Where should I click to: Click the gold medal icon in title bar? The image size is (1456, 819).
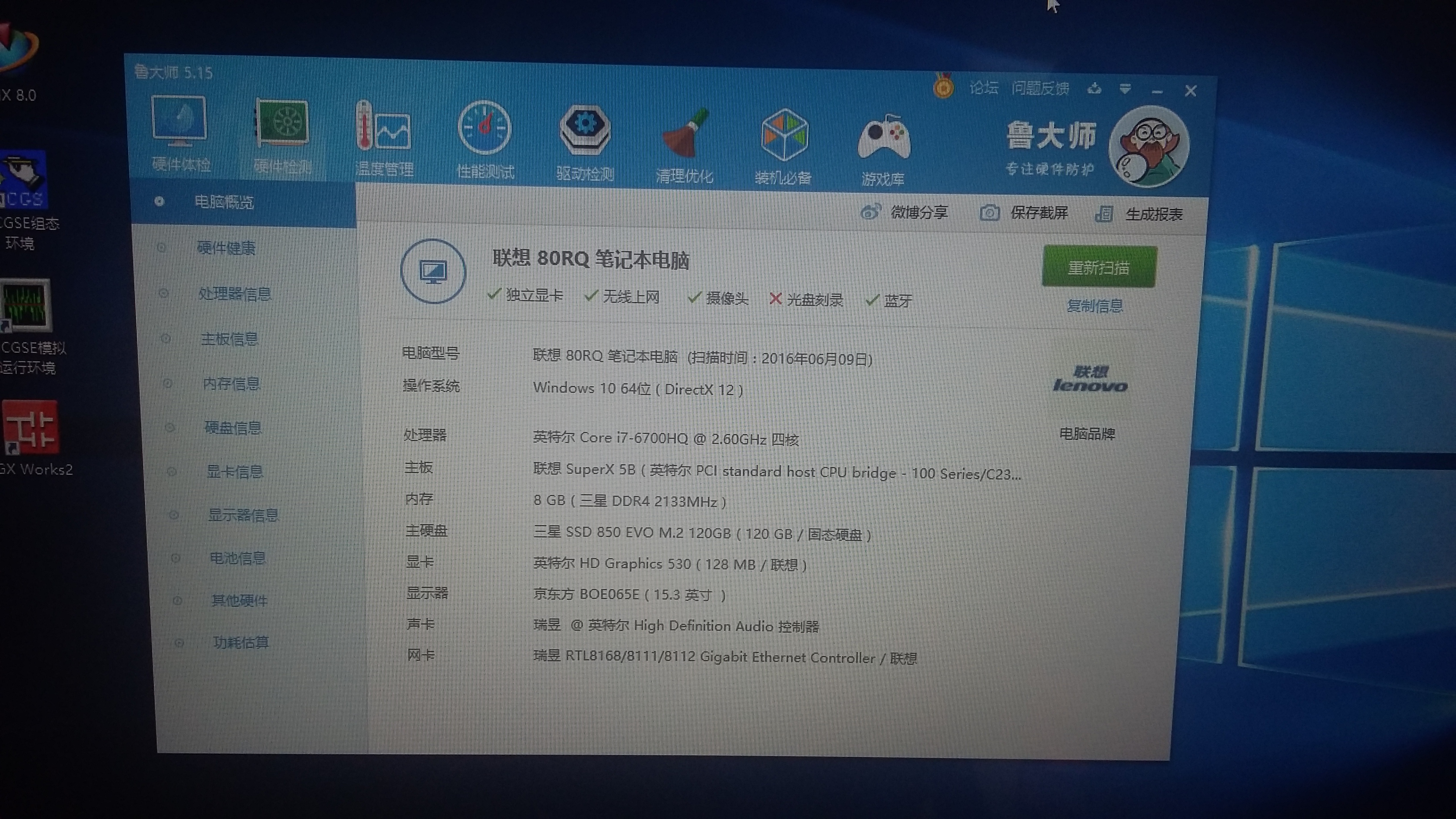coord(943,87)
